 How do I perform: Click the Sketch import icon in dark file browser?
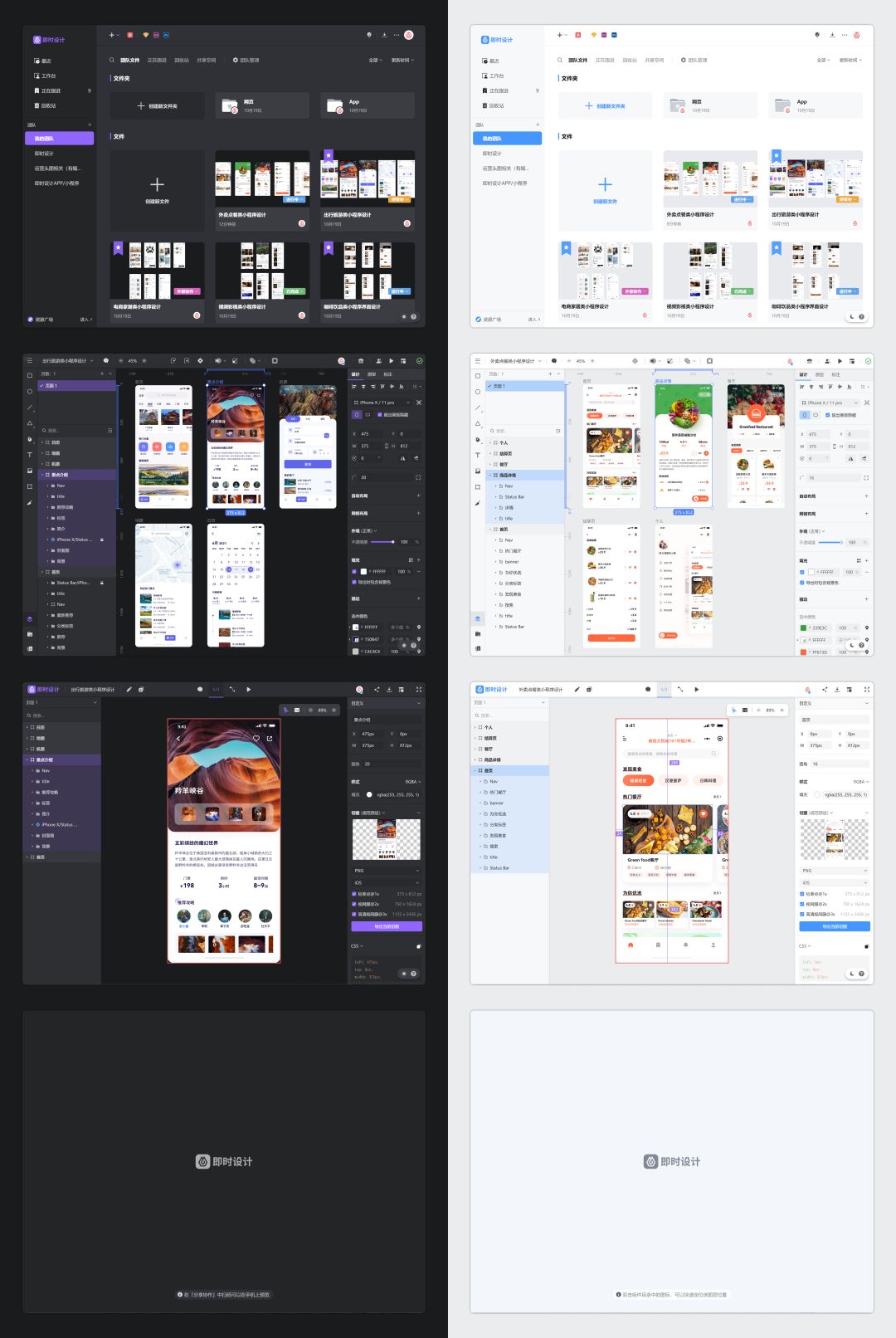(x=146, y=35)
